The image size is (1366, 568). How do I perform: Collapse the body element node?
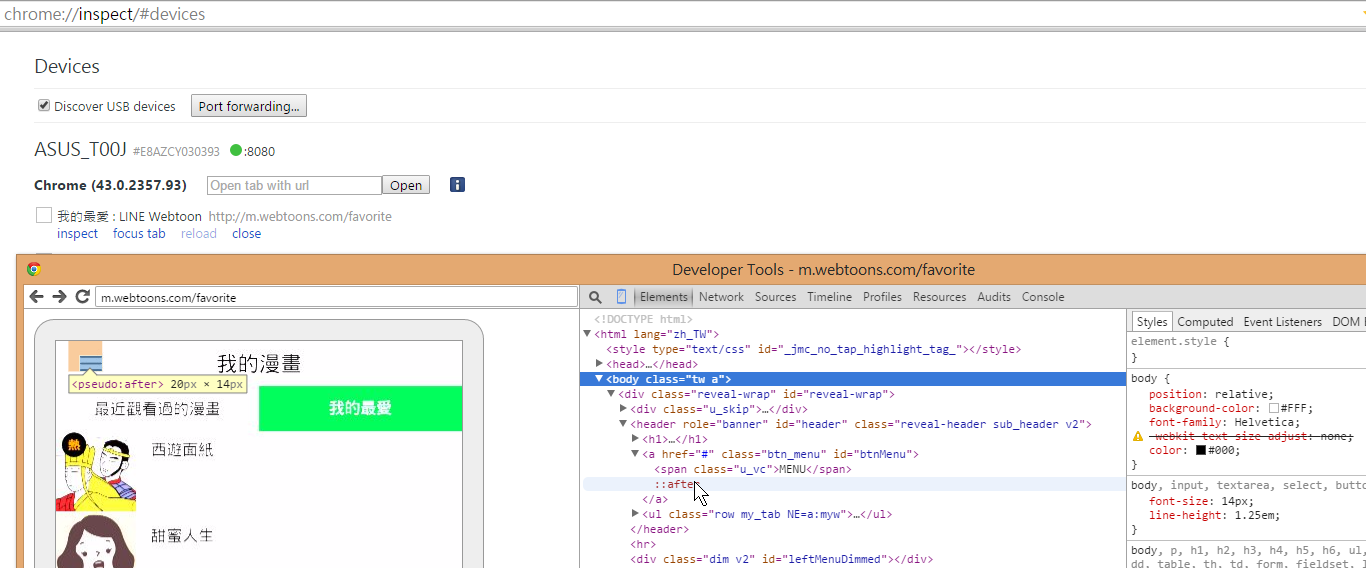pyautogui.click(x=599, y=379)
